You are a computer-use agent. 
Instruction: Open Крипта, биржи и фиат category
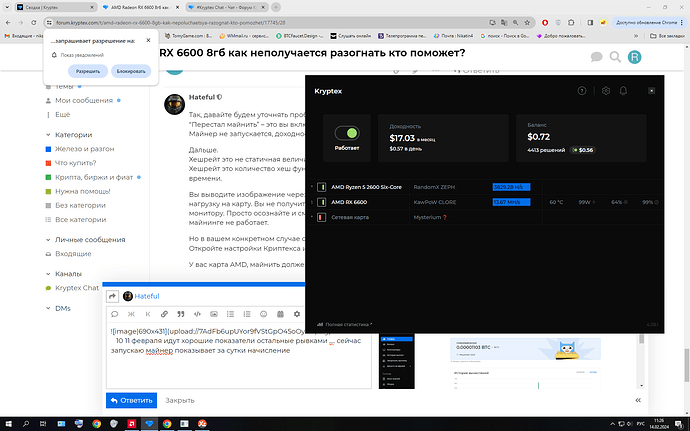point(93,177)
